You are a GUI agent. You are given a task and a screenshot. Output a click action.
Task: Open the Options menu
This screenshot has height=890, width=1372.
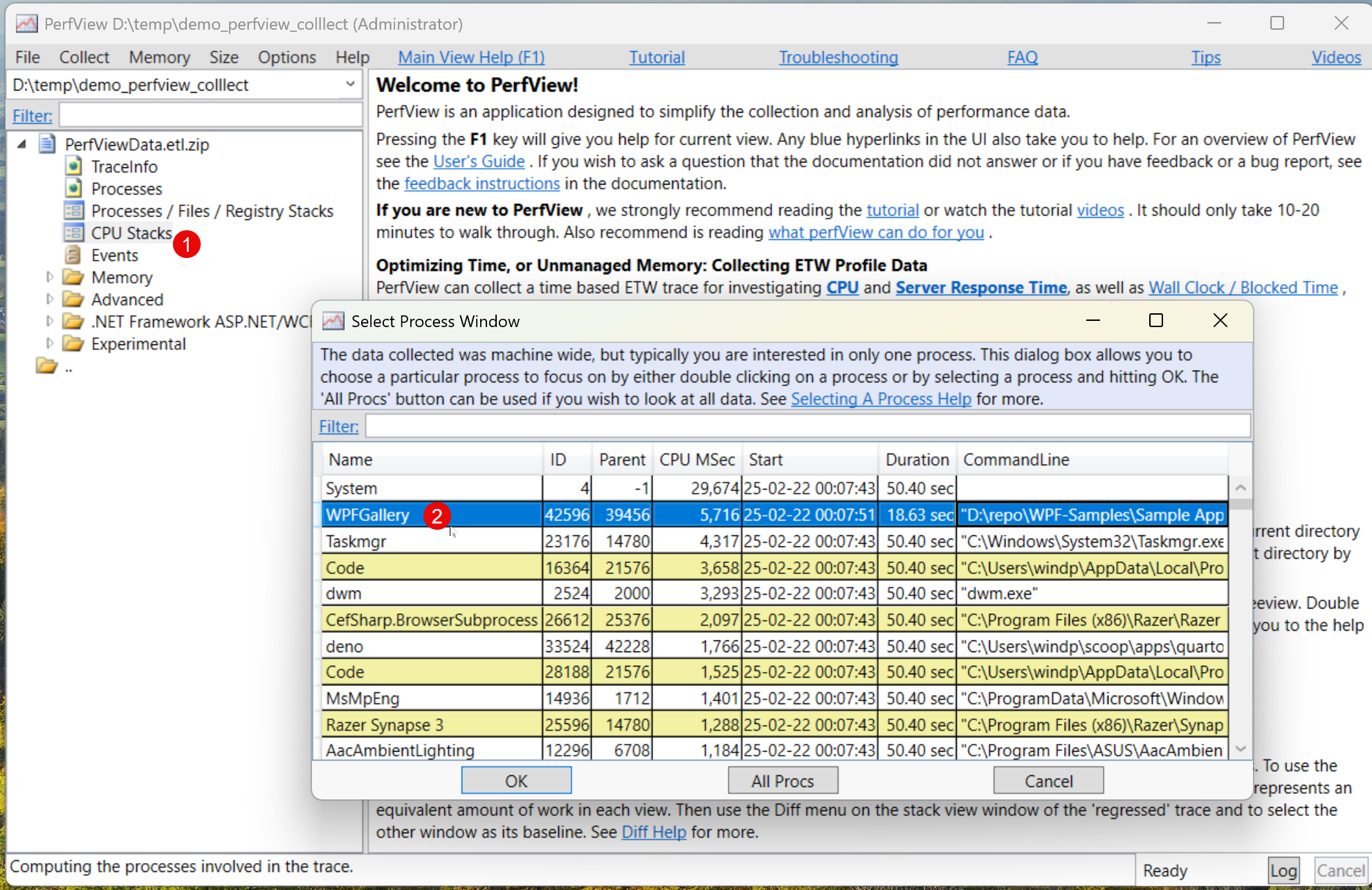tap(286, 57)
